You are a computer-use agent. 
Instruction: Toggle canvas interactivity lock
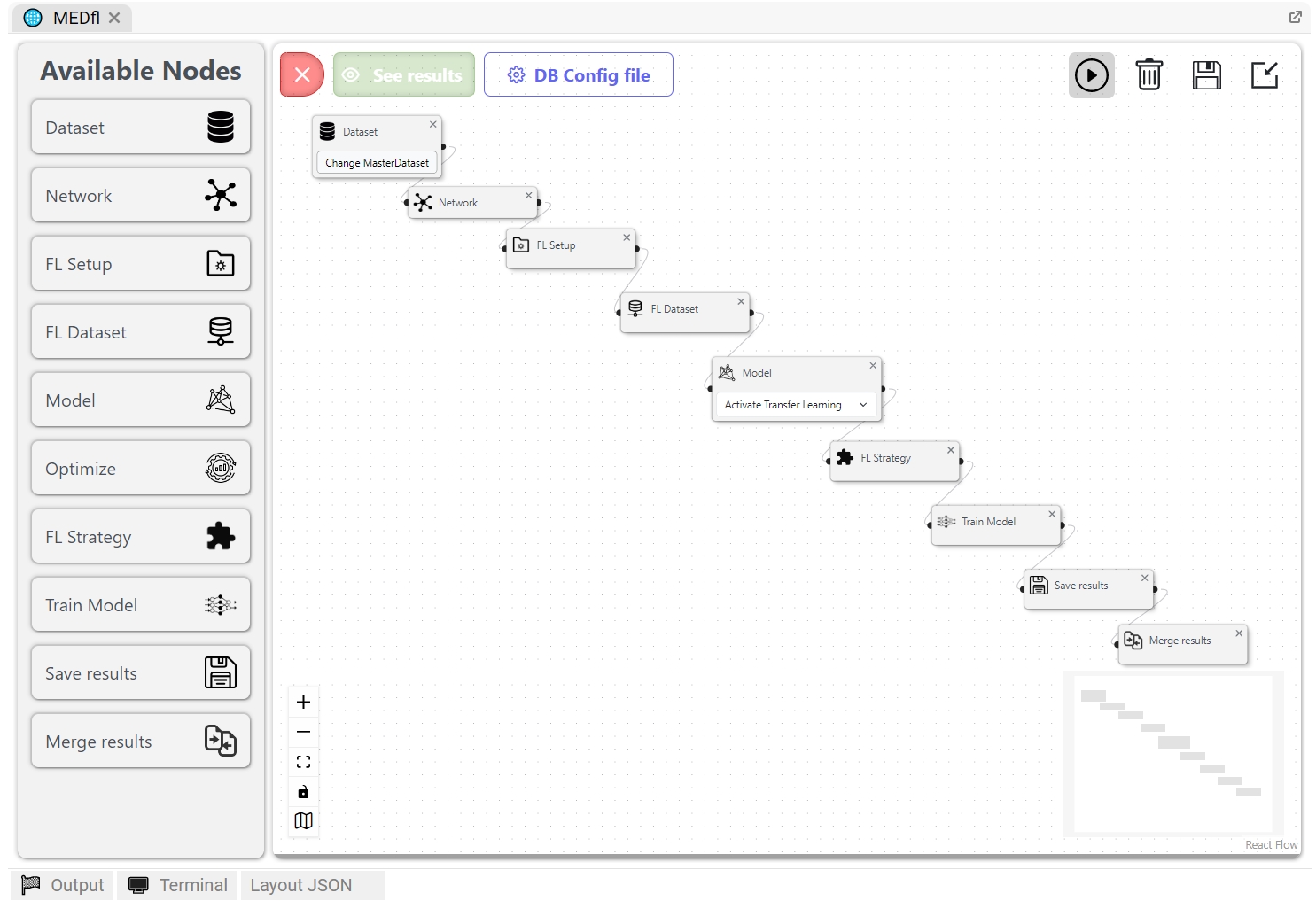[x=303, y=792]
